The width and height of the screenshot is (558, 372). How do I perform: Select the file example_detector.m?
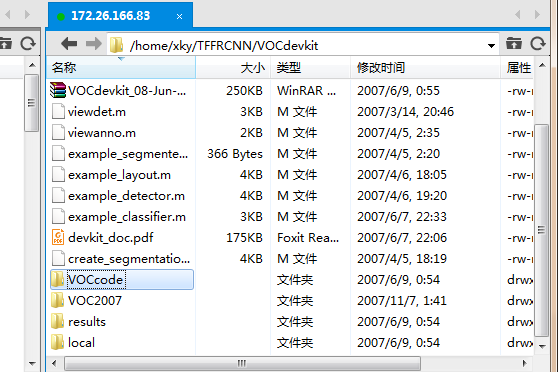tap(126, 196)
